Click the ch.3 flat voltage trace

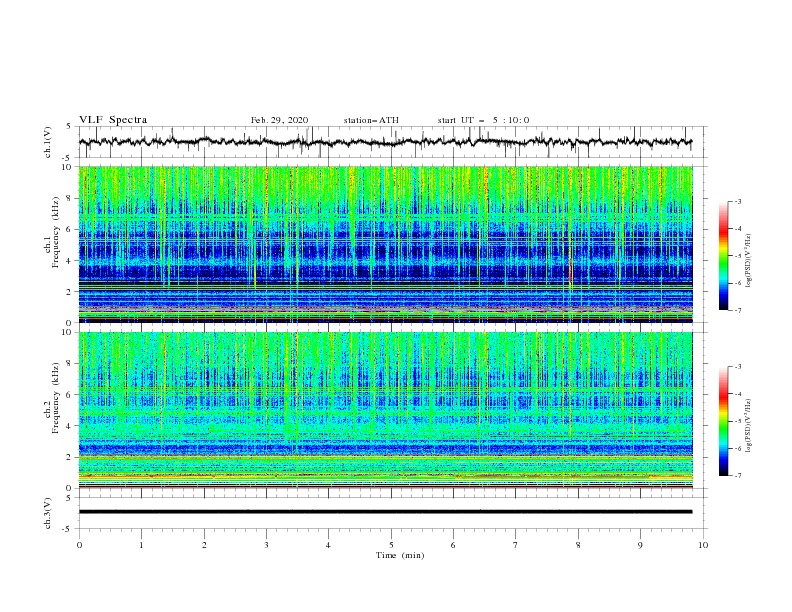[385, 512]
